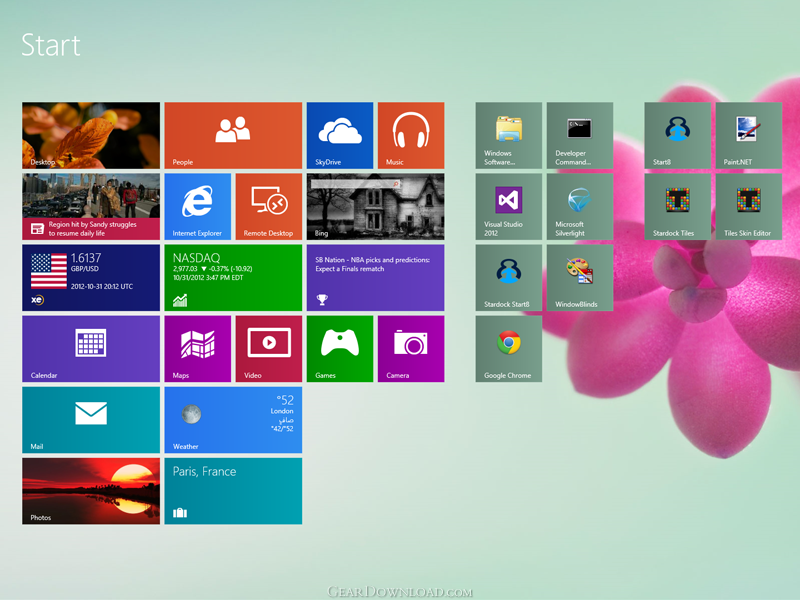Launch Internet Explorer tile
The image size is (800, 600).
197,207
